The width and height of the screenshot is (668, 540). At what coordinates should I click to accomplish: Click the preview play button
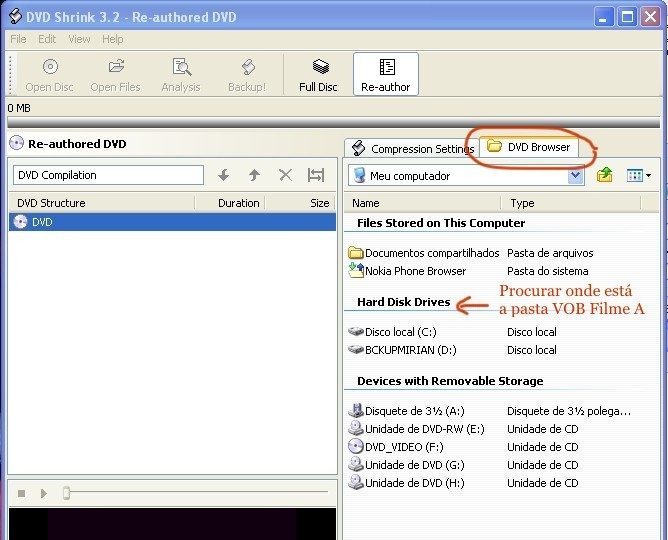[x=43, y=493]
